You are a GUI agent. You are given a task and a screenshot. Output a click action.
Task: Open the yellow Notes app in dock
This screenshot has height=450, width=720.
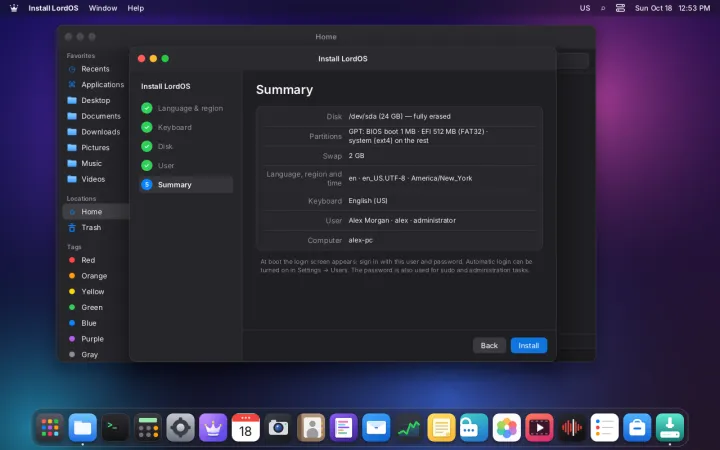441,428
